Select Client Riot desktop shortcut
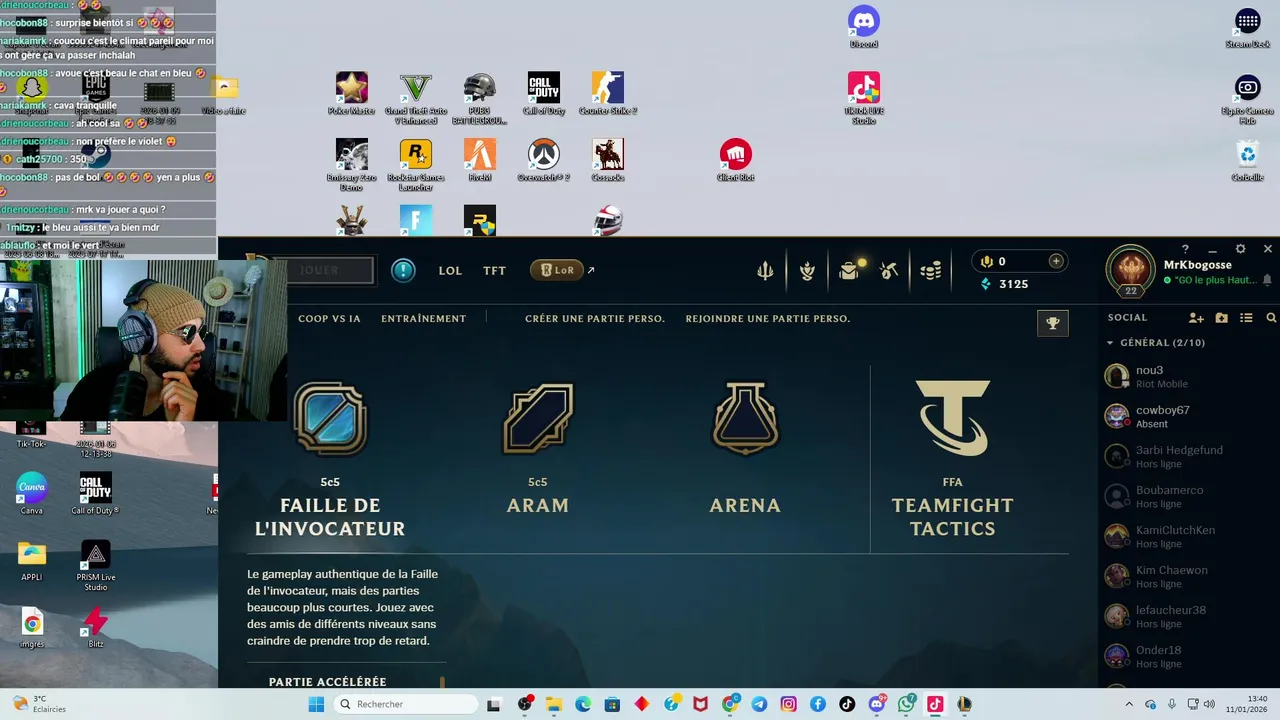Image resolution: width=1280 pixels, height=720 pixels. (x=735, y=160)
